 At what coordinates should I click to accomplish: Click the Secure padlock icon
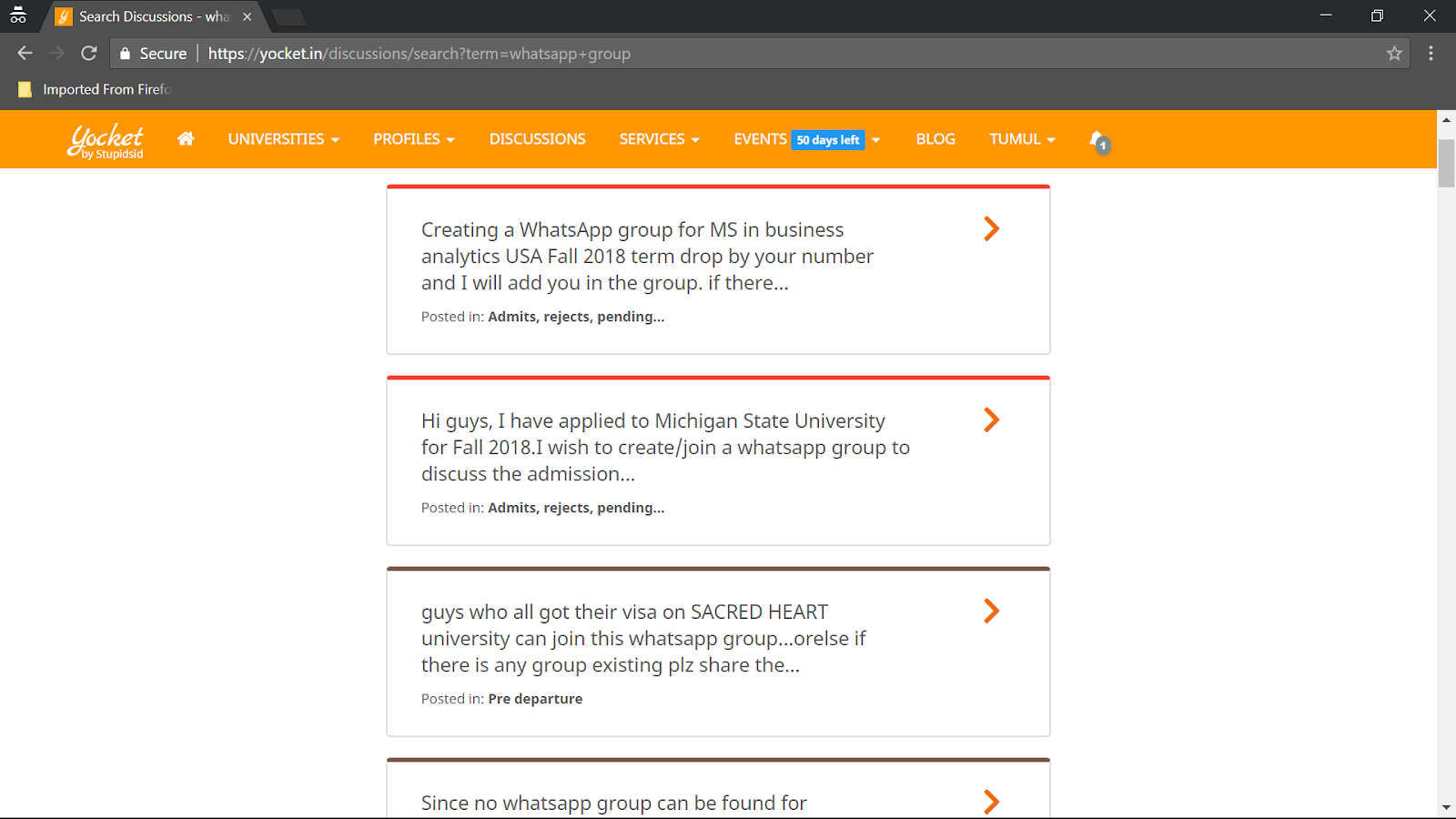point(126,54)
